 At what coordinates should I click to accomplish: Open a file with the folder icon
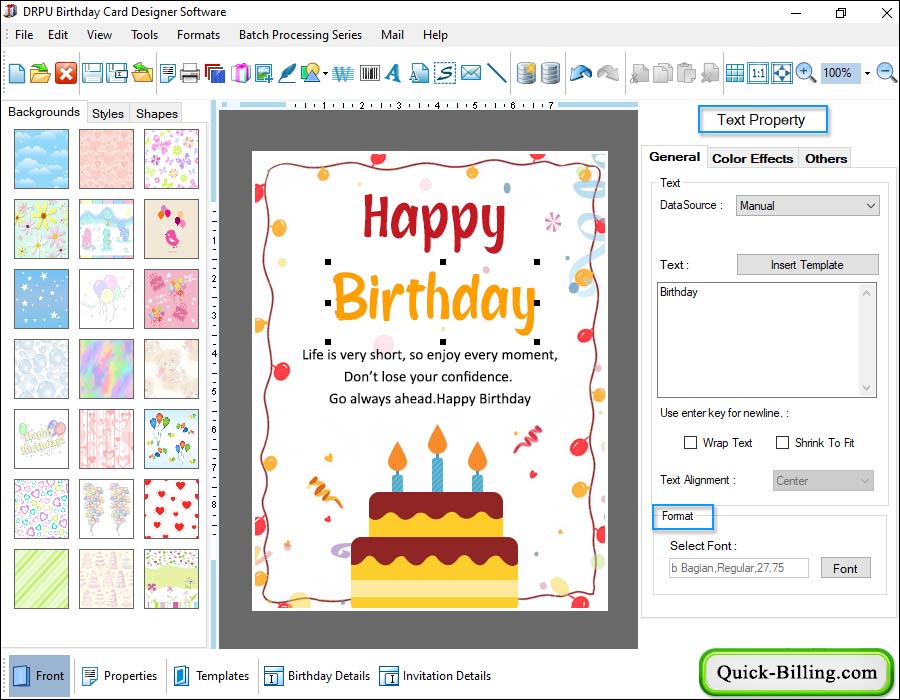pyautogui.click(x=40, y=73)
